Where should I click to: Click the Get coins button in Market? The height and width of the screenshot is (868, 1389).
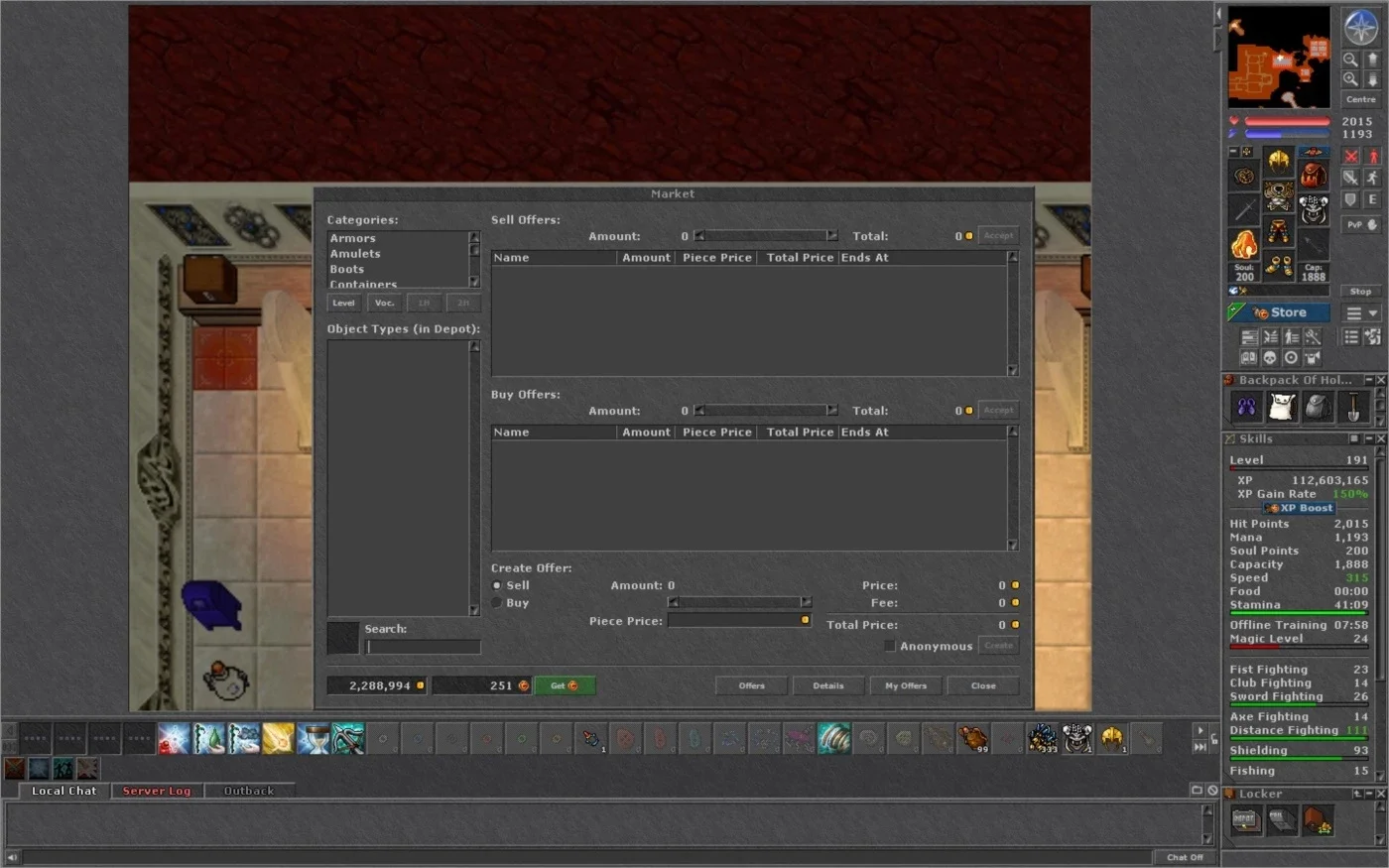pyautogui.click(x=565, y=685)
